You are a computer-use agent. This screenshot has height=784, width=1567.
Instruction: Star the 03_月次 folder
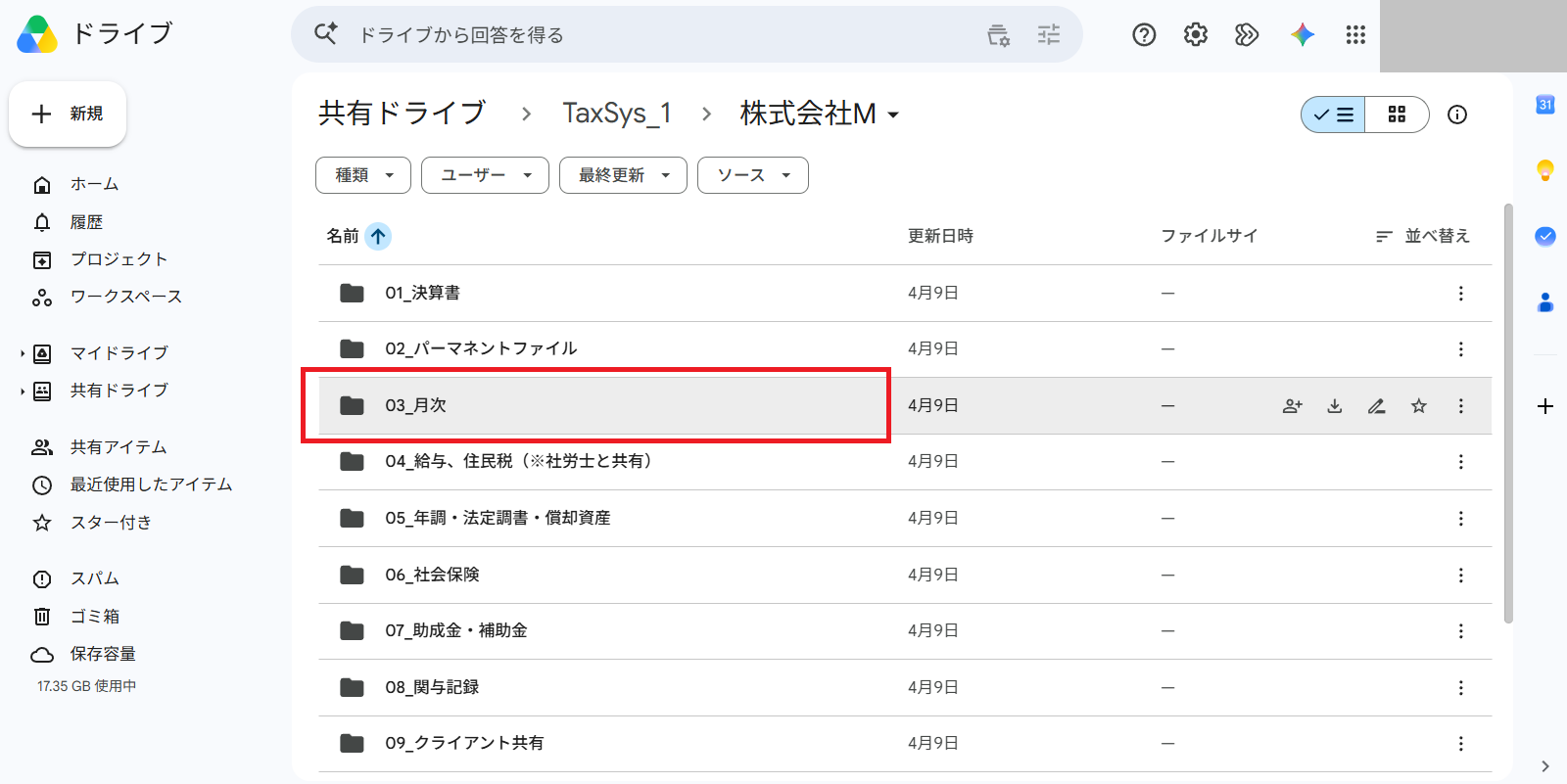pos(1419,406)
